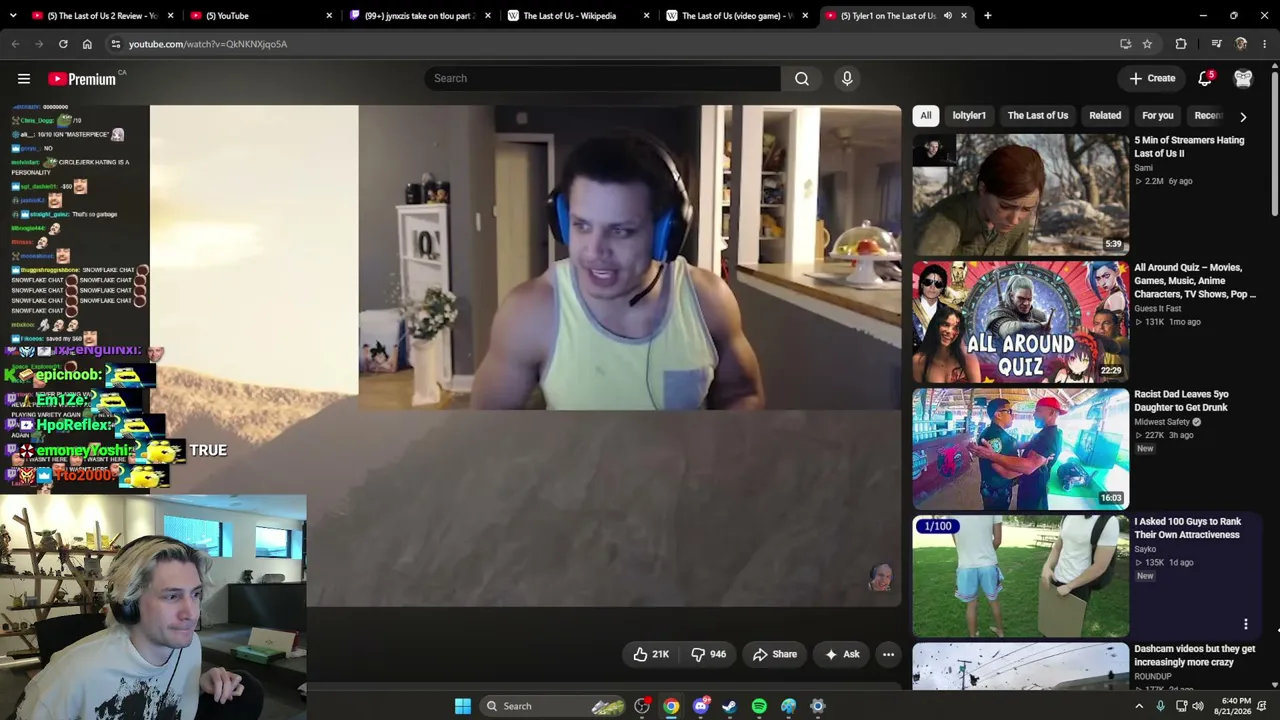This screenshot has height=720, width=1280.
Task: Open the All Around Quiz thumbnail
Action: [x=1020, y=322]
